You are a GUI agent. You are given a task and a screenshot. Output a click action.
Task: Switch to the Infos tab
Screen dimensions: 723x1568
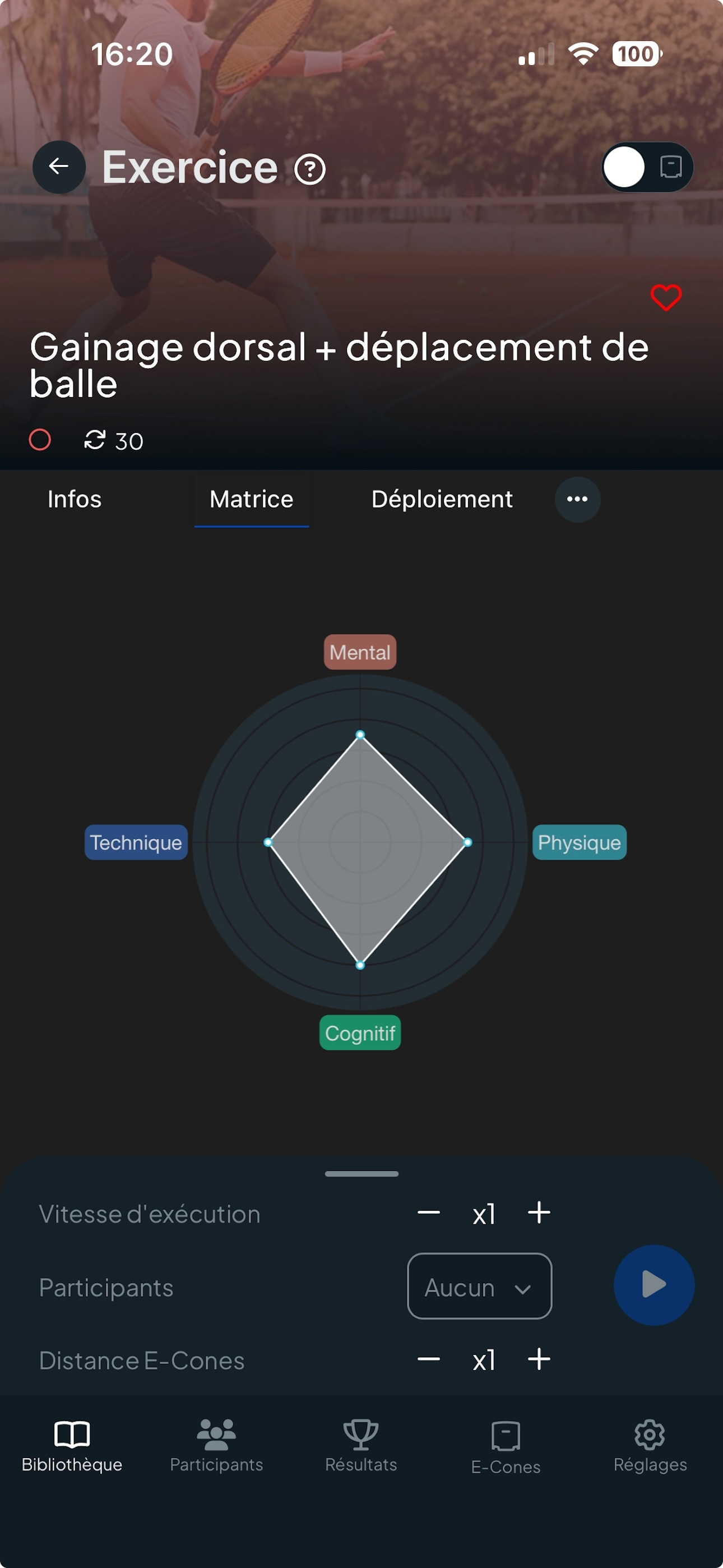(x=74, y=499)
